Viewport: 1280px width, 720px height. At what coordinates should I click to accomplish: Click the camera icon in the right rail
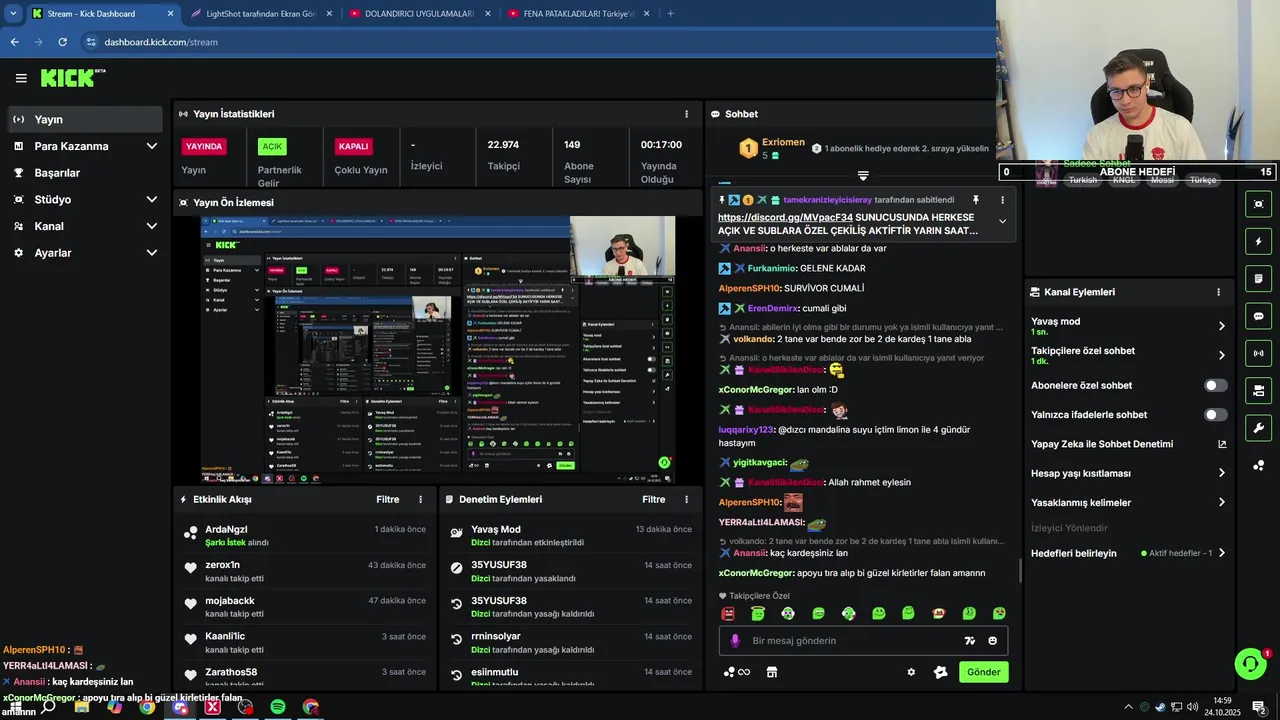click(x=1258, y=390)
